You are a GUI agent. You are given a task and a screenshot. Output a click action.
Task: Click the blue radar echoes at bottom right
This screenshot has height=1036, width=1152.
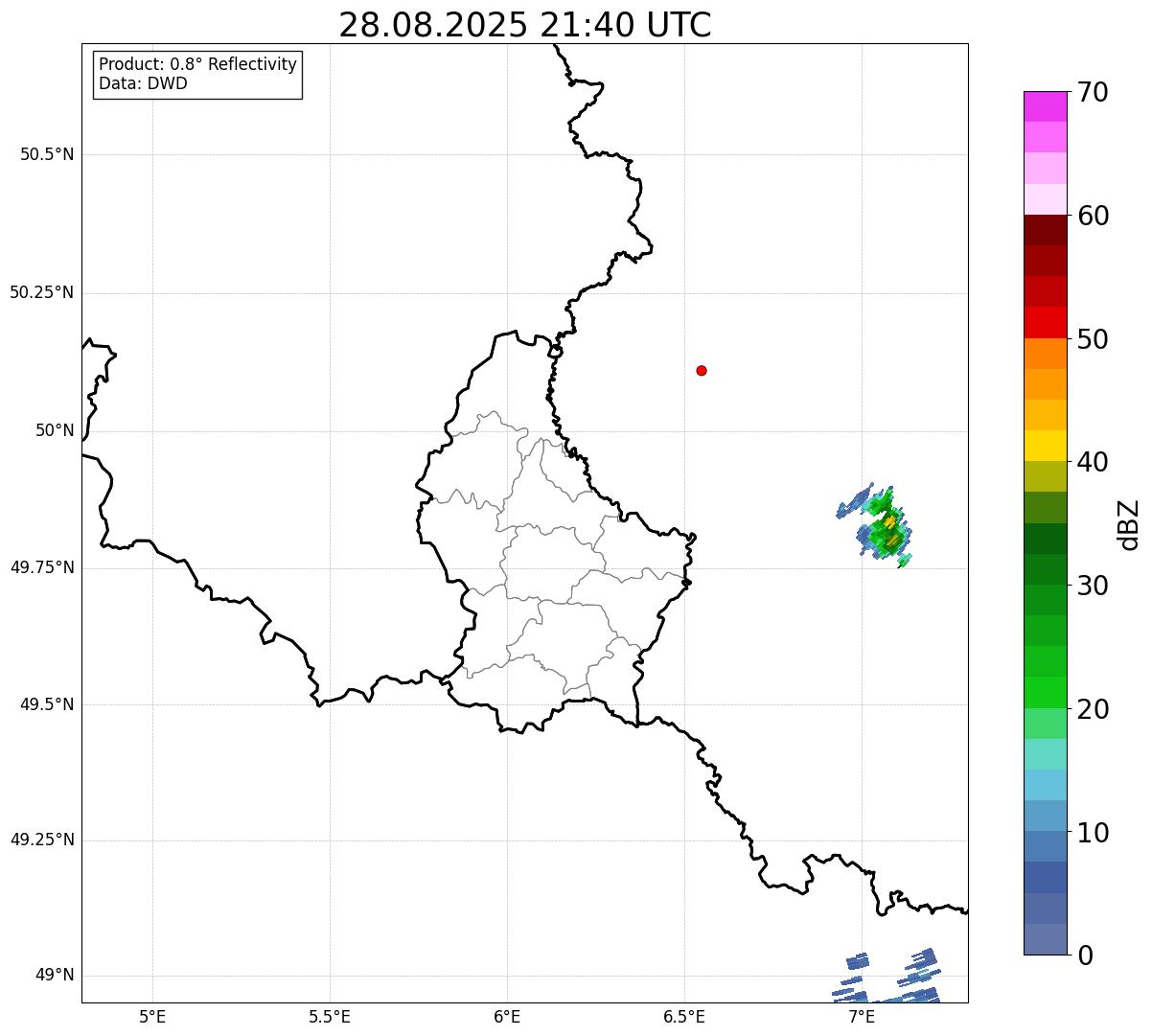pyautogui.click(x=887, y=976)
